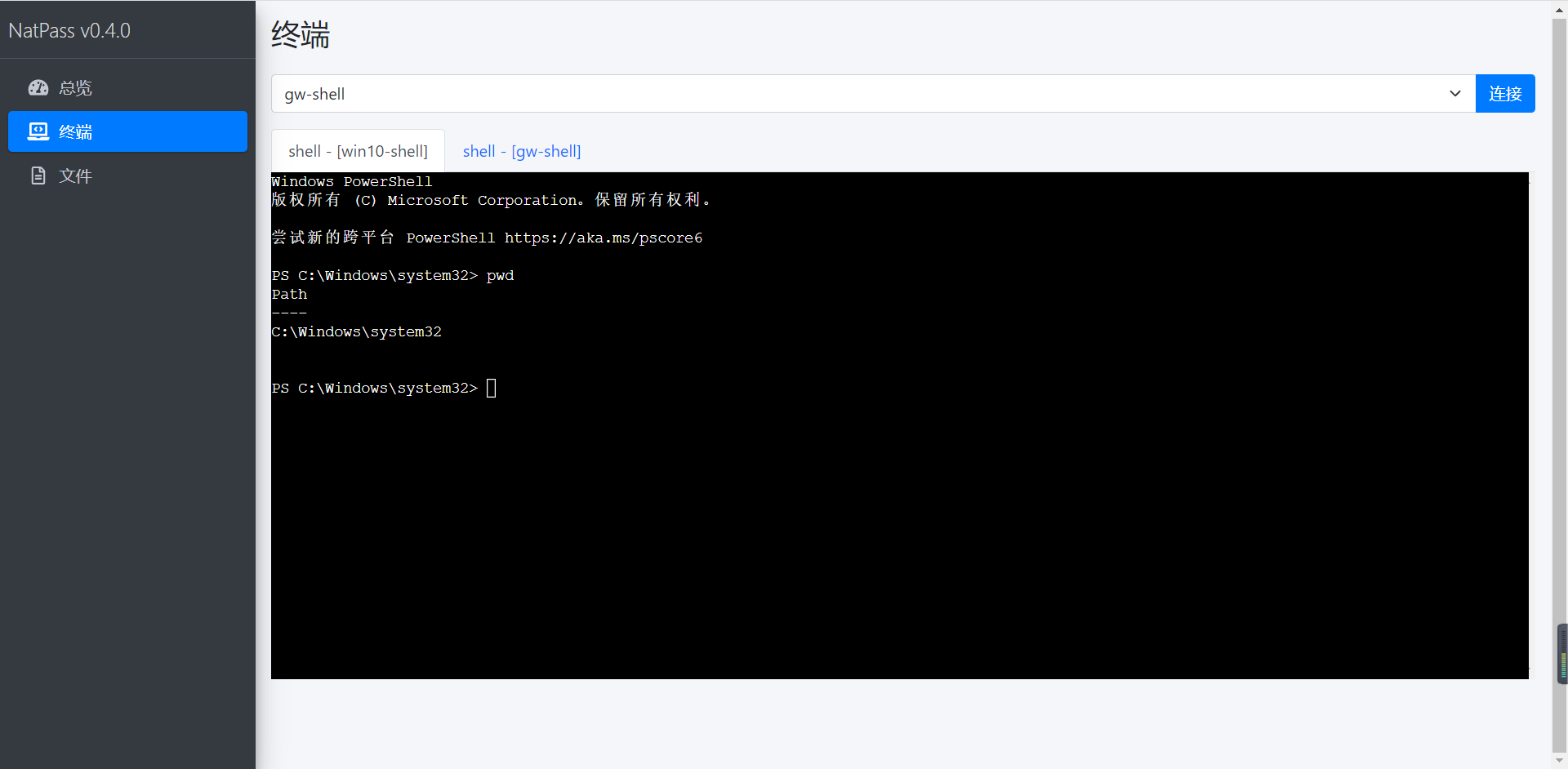Click the pwd command text in terminal
This screenshot has width=1568, height=769.
point(500,276)
